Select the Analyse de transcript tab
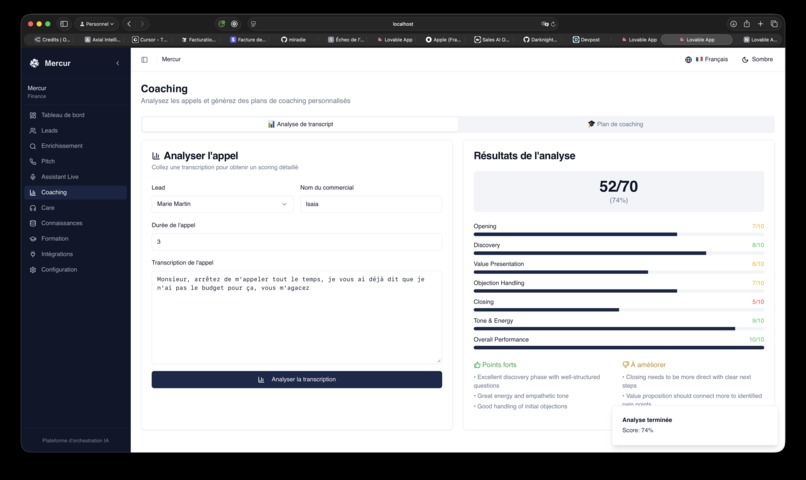The width and height of the screenshot is (806, 480). click(300, 124)
